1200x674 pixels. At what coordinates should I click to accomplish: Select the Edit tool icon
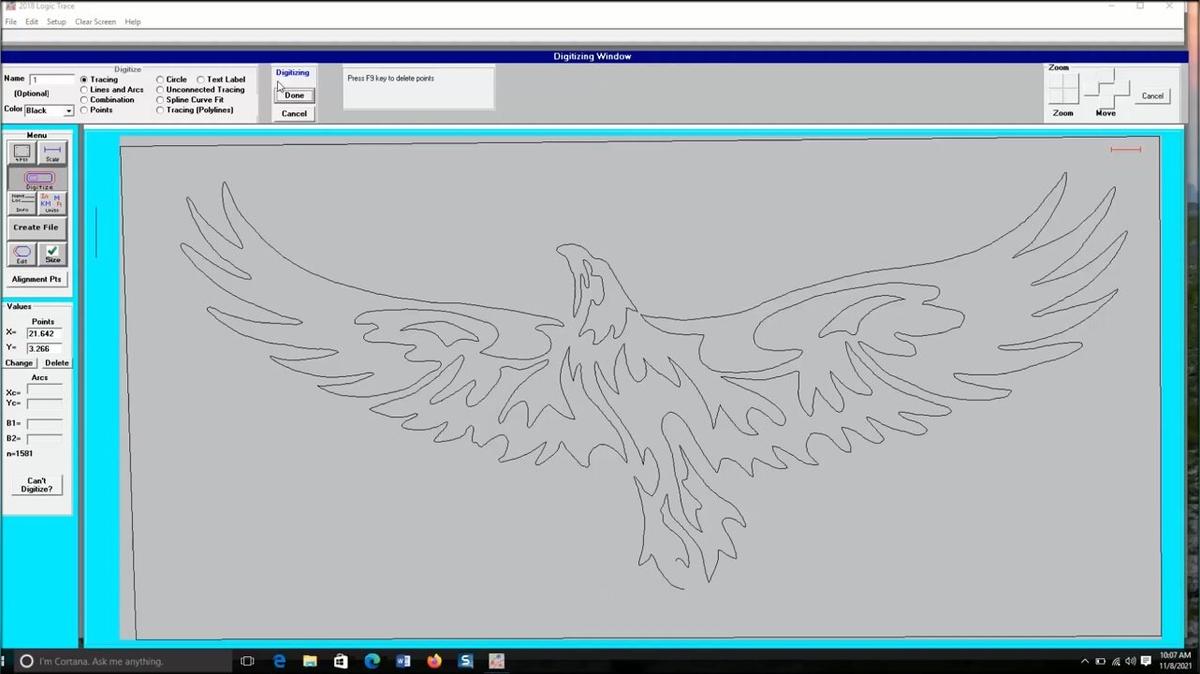click(x=22, y=254)
